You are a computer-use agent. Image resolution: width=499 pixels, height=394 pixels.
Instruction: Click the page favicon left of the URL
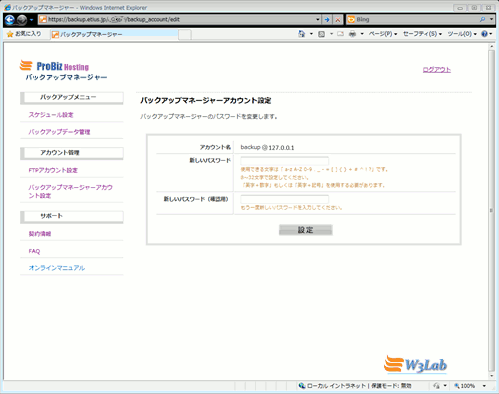43,20
